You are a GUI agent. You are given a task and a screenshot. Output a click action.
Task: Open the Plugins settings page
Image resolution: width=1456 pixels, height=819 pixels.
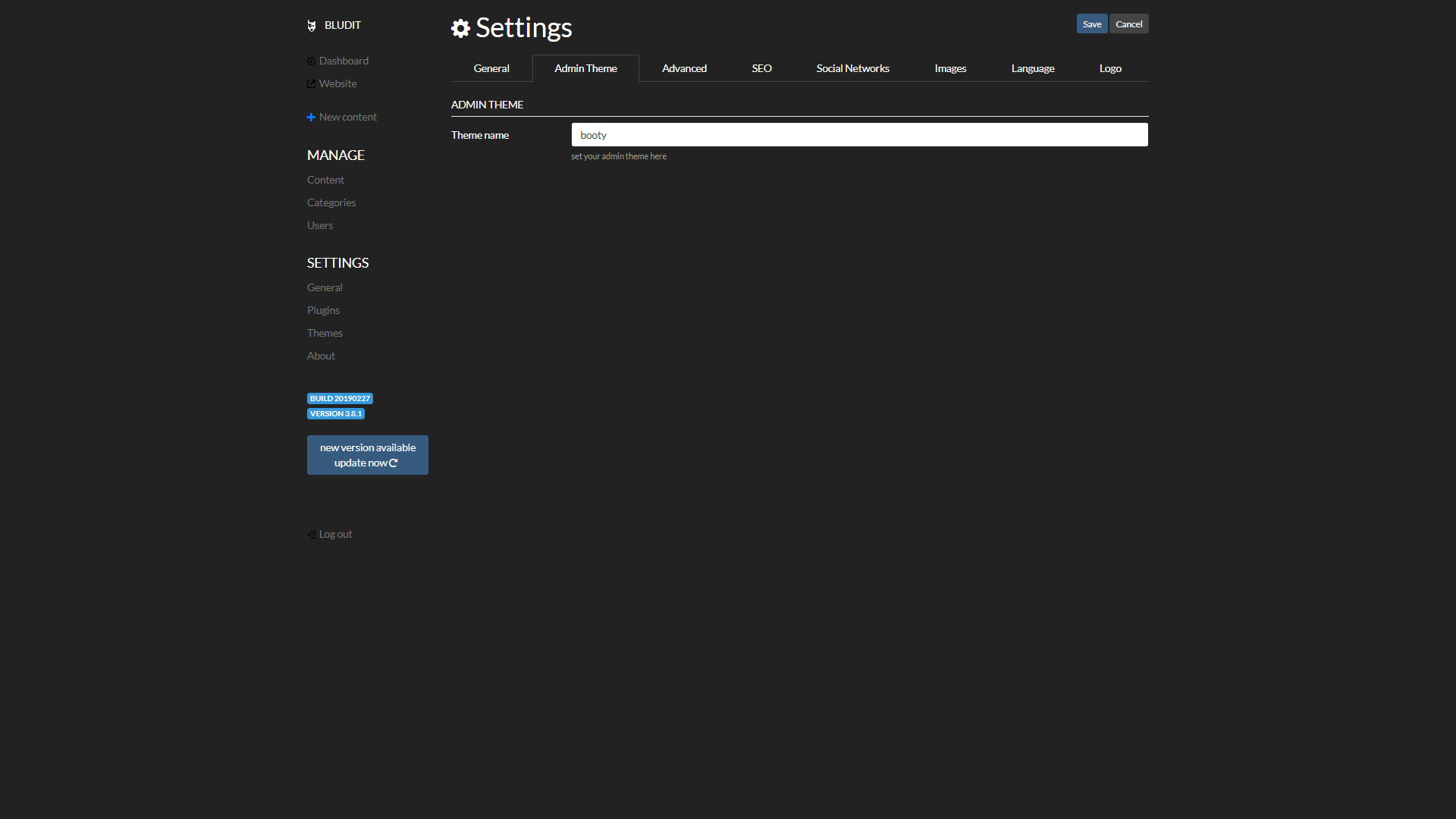[323, 310]
